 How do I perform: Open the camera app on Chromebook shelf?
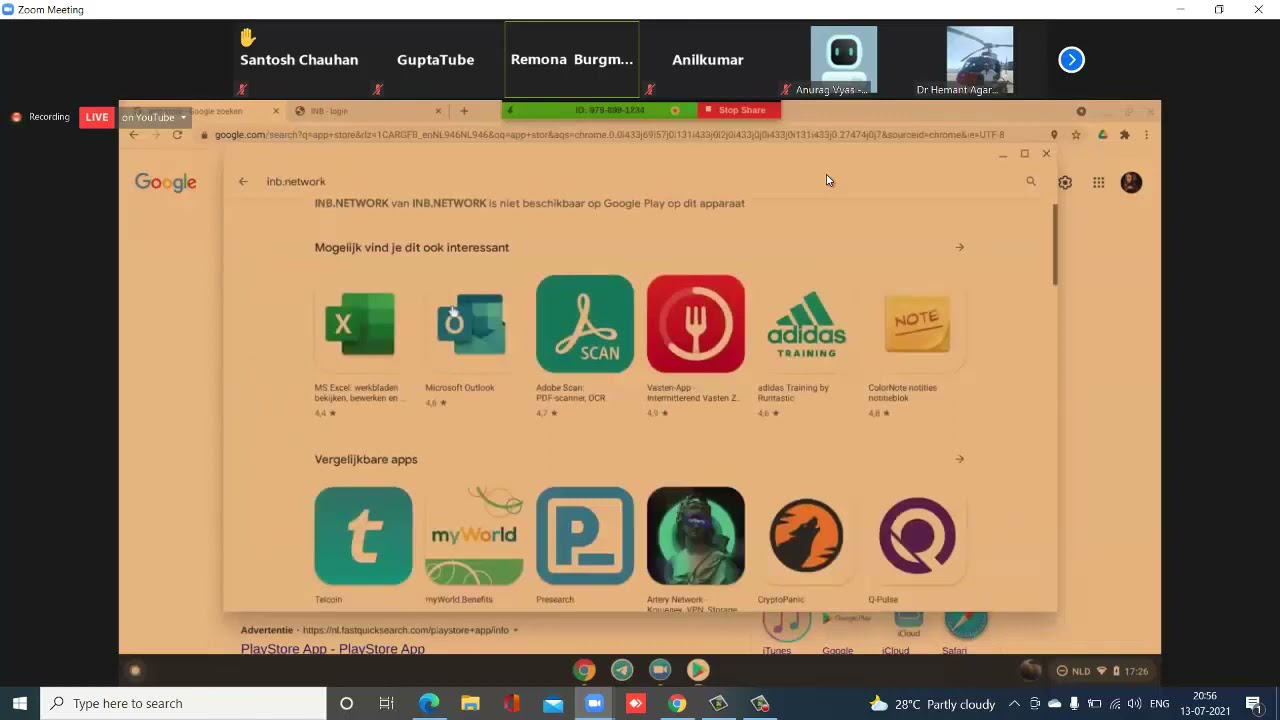click(x=660, y=670)
